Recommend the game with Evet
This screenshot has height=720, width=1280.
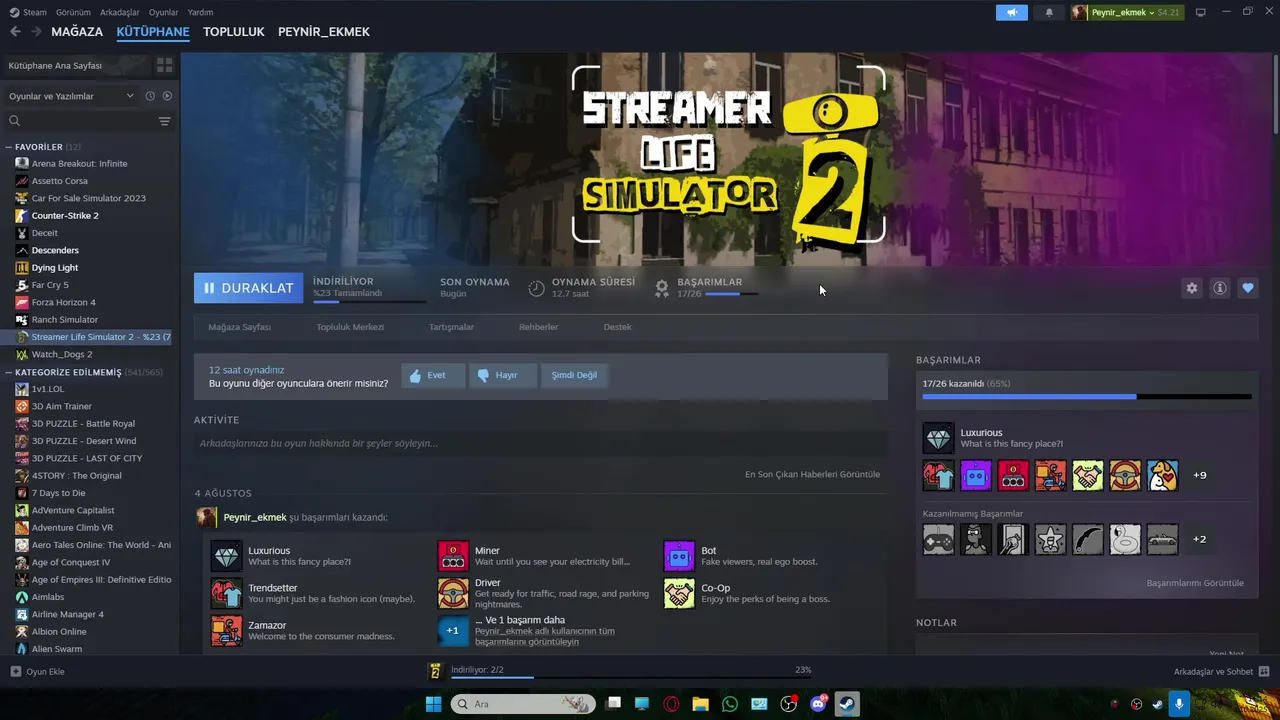point(433,375)
